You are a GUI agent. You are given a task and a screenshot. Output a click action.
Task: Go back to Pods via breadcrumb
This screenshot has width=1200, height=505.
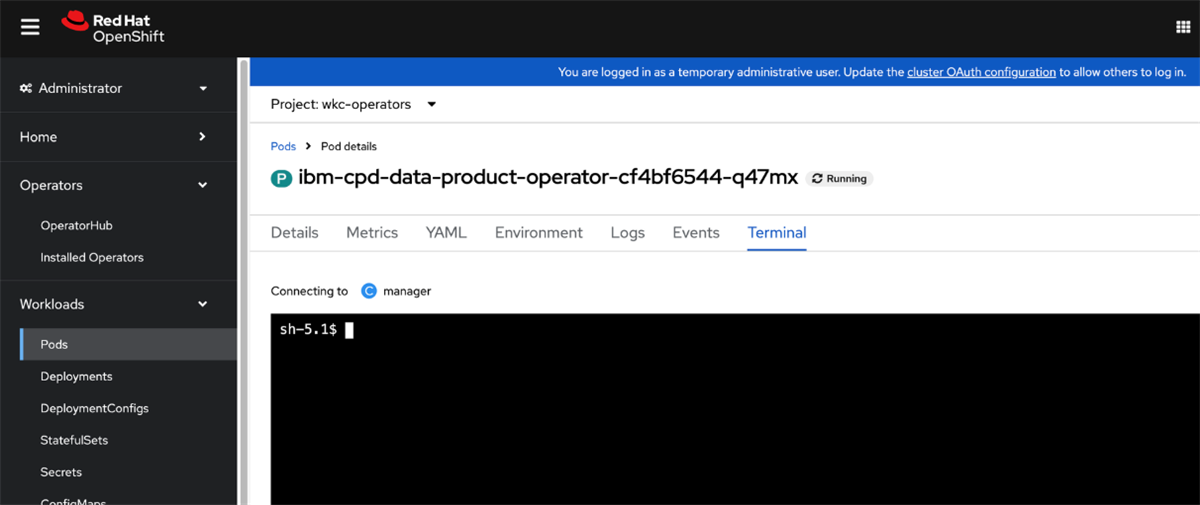pos(283,146)
